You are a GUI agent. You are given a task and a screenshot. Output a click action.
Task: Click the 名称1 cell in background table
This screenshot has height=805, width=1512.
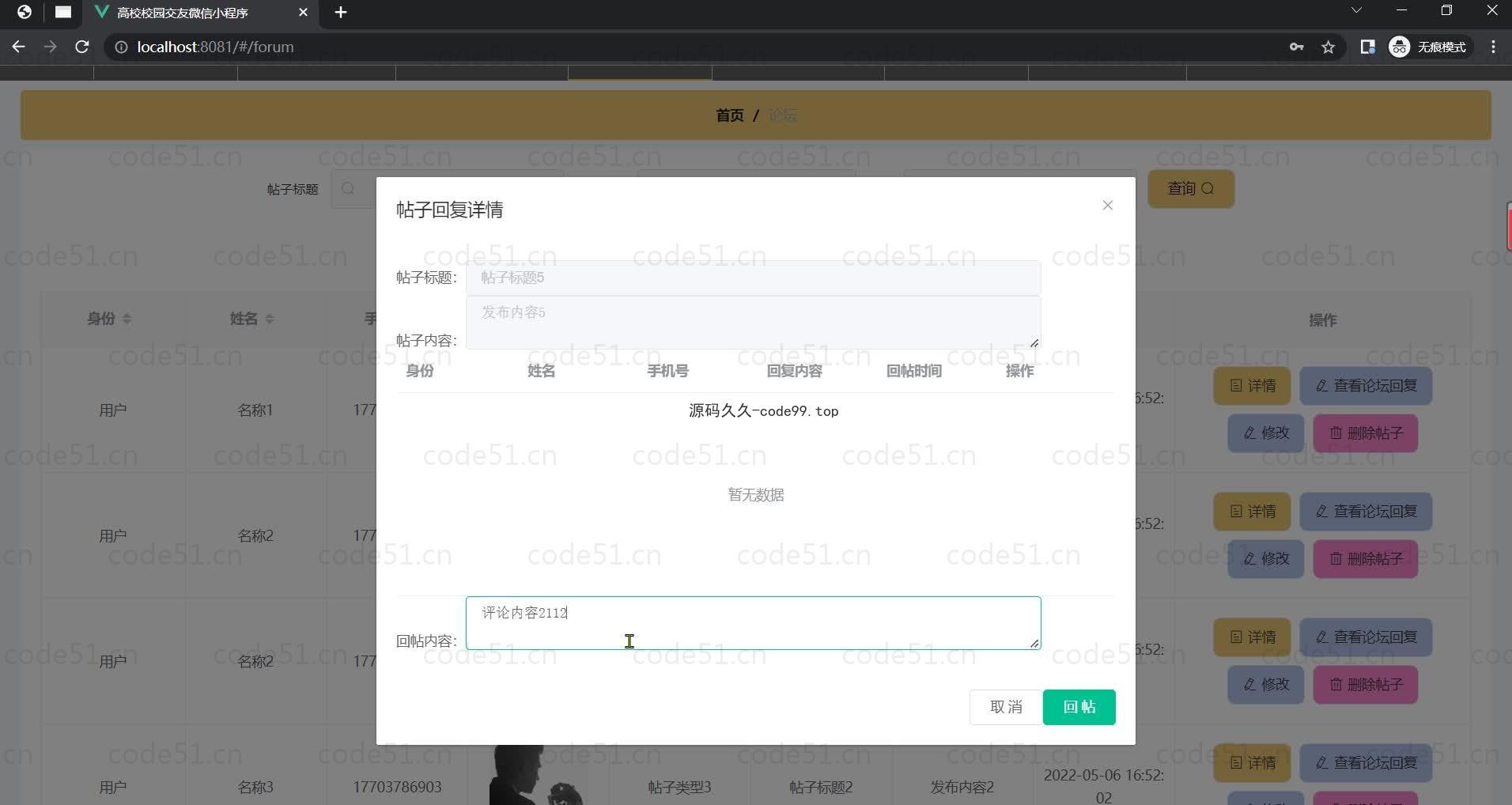255,410
